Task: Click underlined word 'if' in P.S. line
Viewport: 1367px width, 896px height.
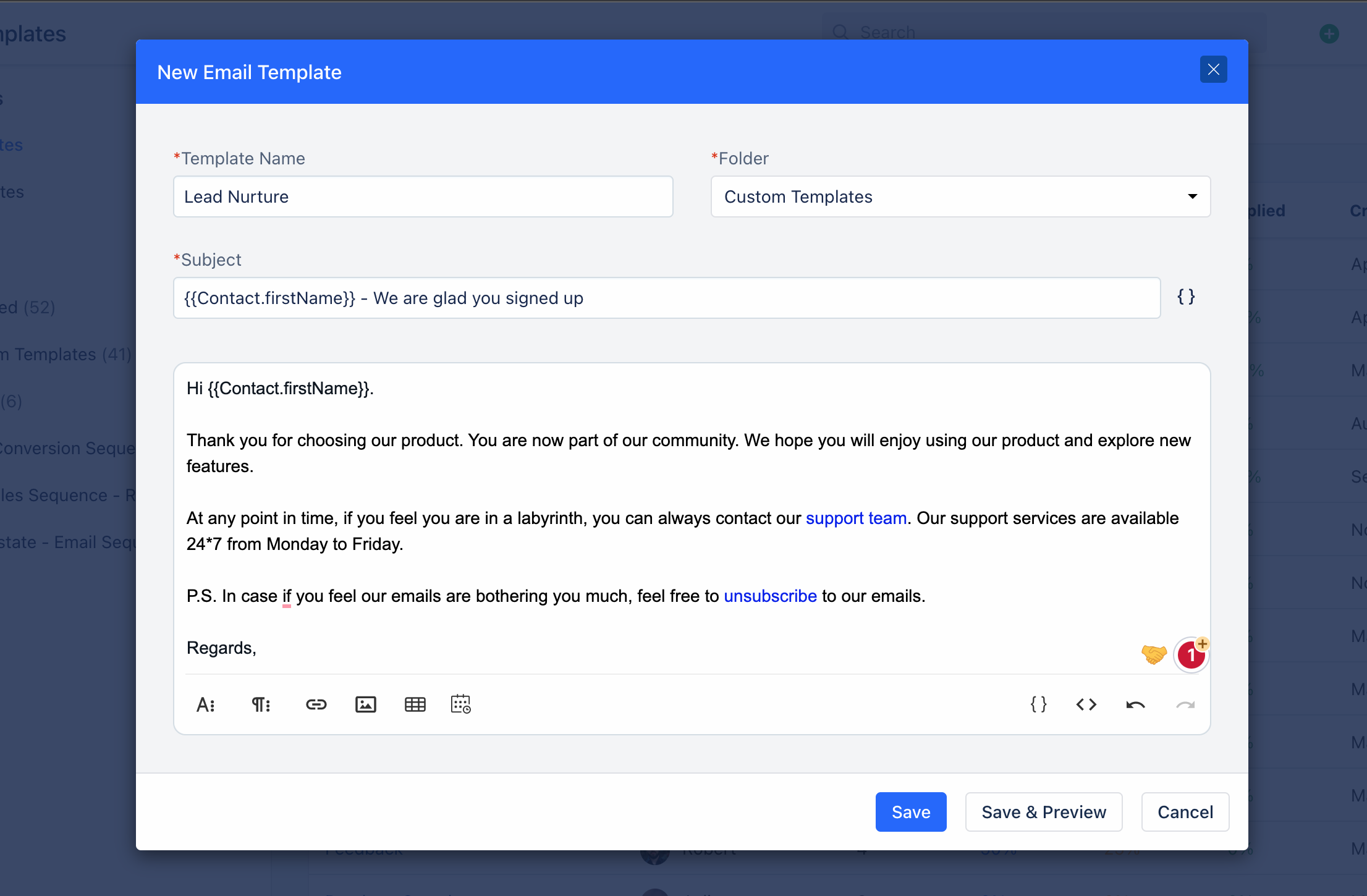Action: (287, 596)
